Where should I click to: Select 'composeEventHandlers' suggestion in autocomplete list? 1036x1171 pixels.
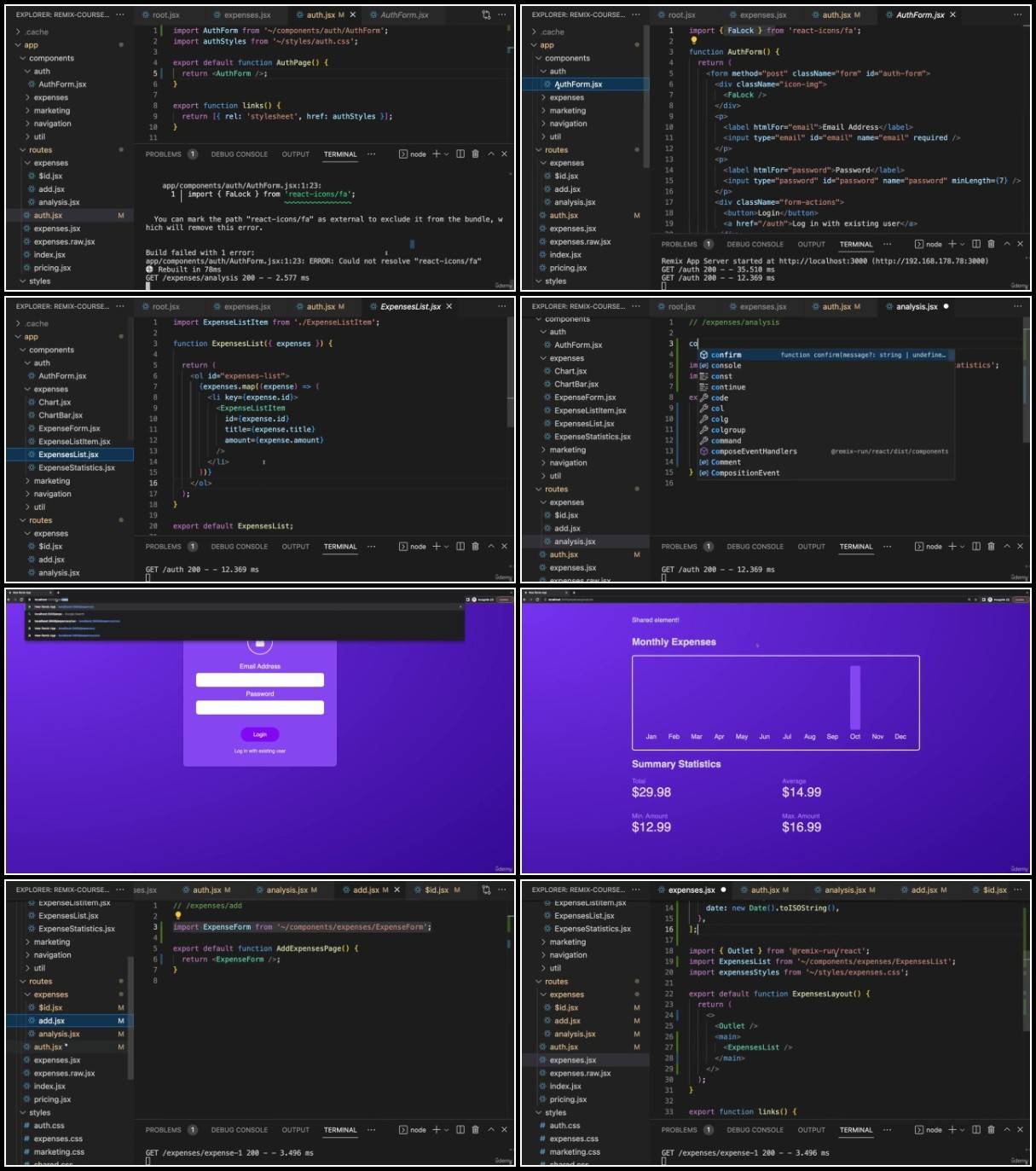[x=825, y=451]
